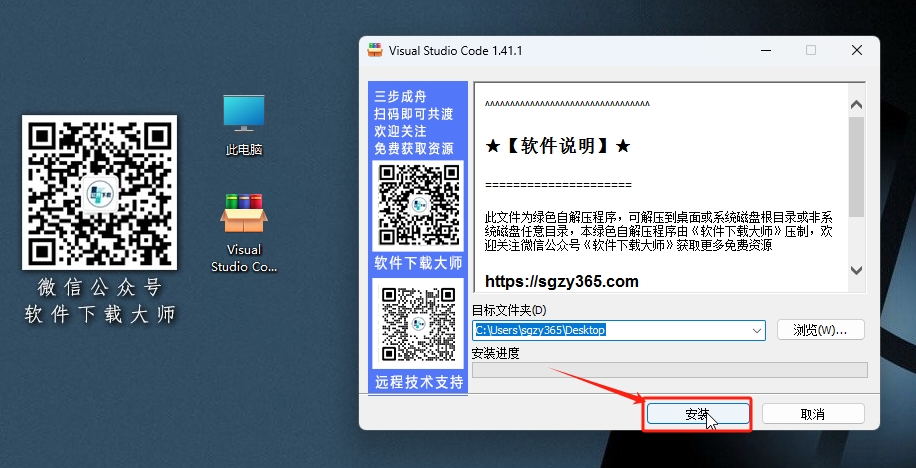The width and height of the screenshot is (916, 468).
Task: Click the 三步成舟 slogan text in the sidebar
Action: pyautogui.click(x=401, y=96)
